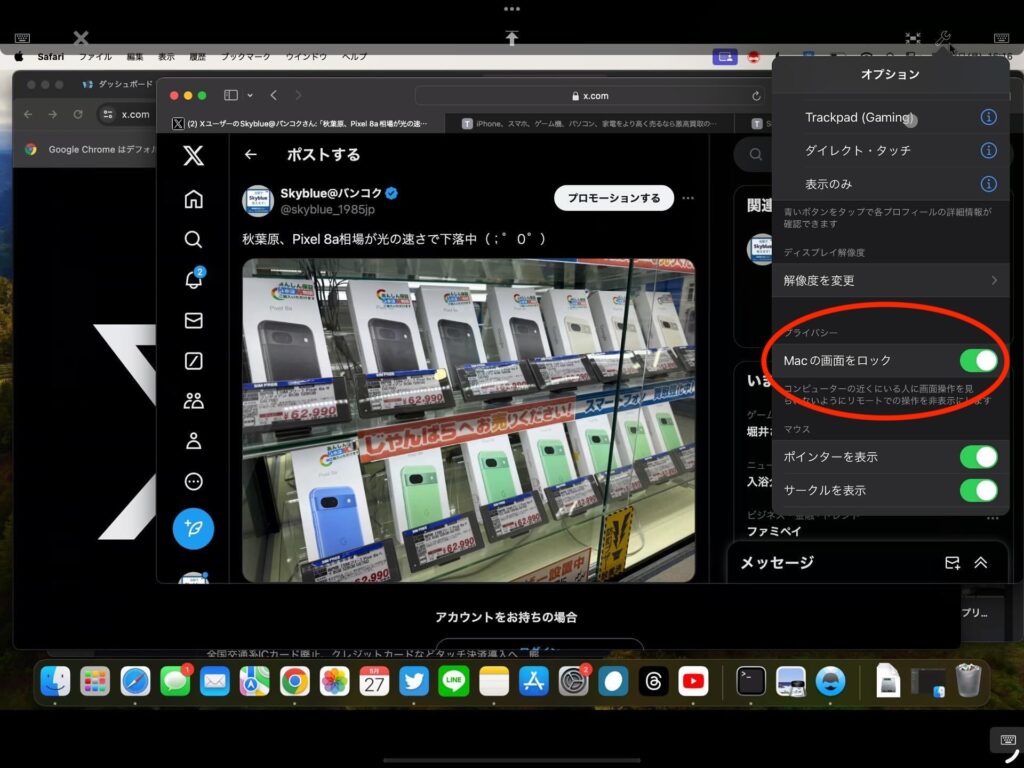
Task: Go back using the arrow beside ポストする
Action: 251,155
